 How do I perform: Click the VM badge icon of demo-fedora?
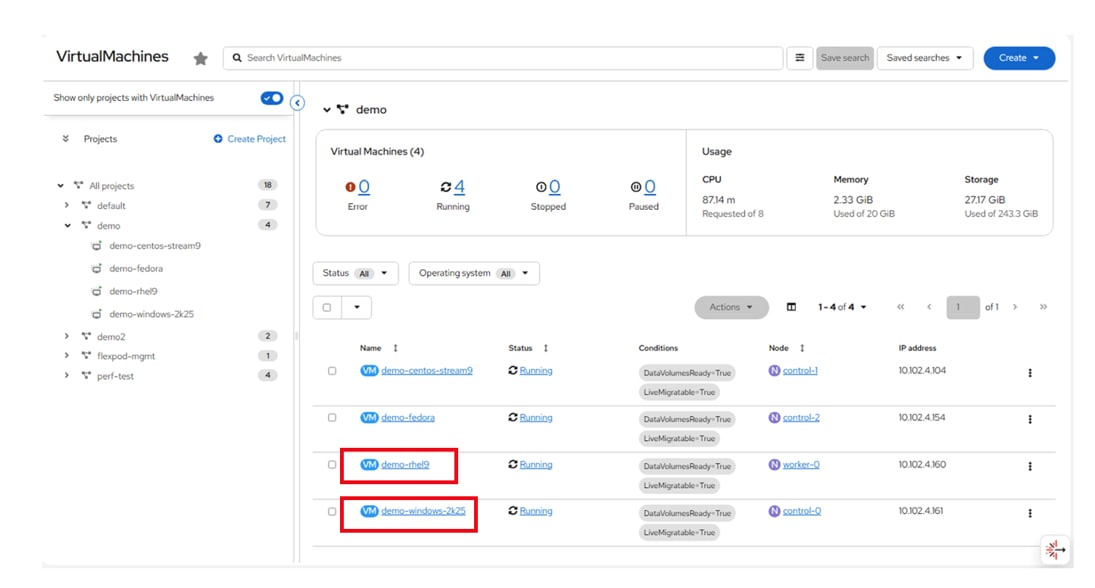pos(369,418)
